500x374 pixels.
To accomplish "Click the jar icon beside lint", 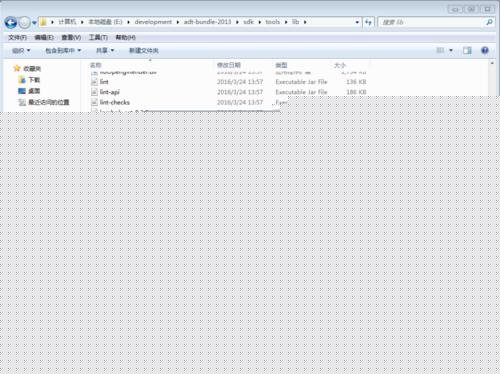I will tap(94, 82).
